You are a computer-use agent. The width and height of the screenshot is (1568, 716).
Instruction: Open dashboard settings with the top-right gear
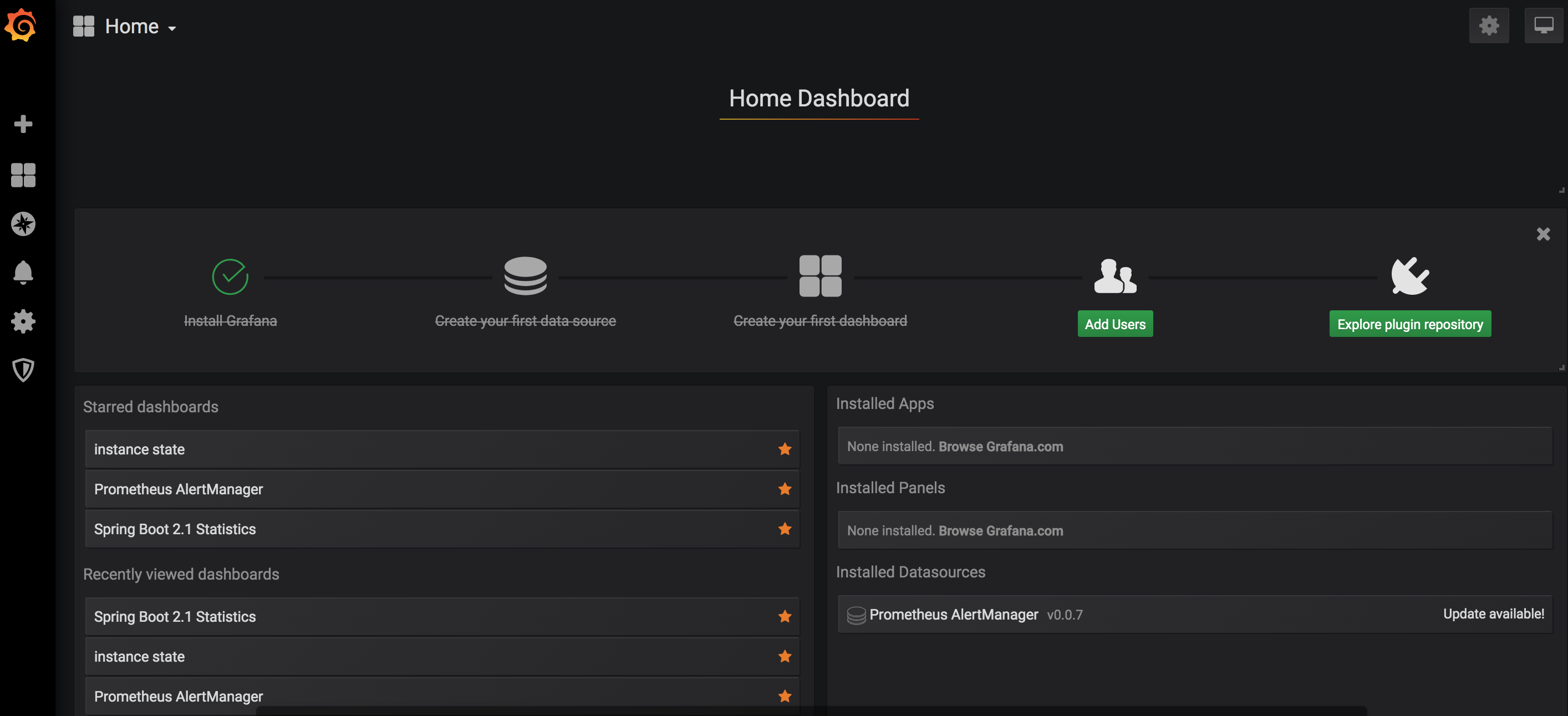(1489, 25)
